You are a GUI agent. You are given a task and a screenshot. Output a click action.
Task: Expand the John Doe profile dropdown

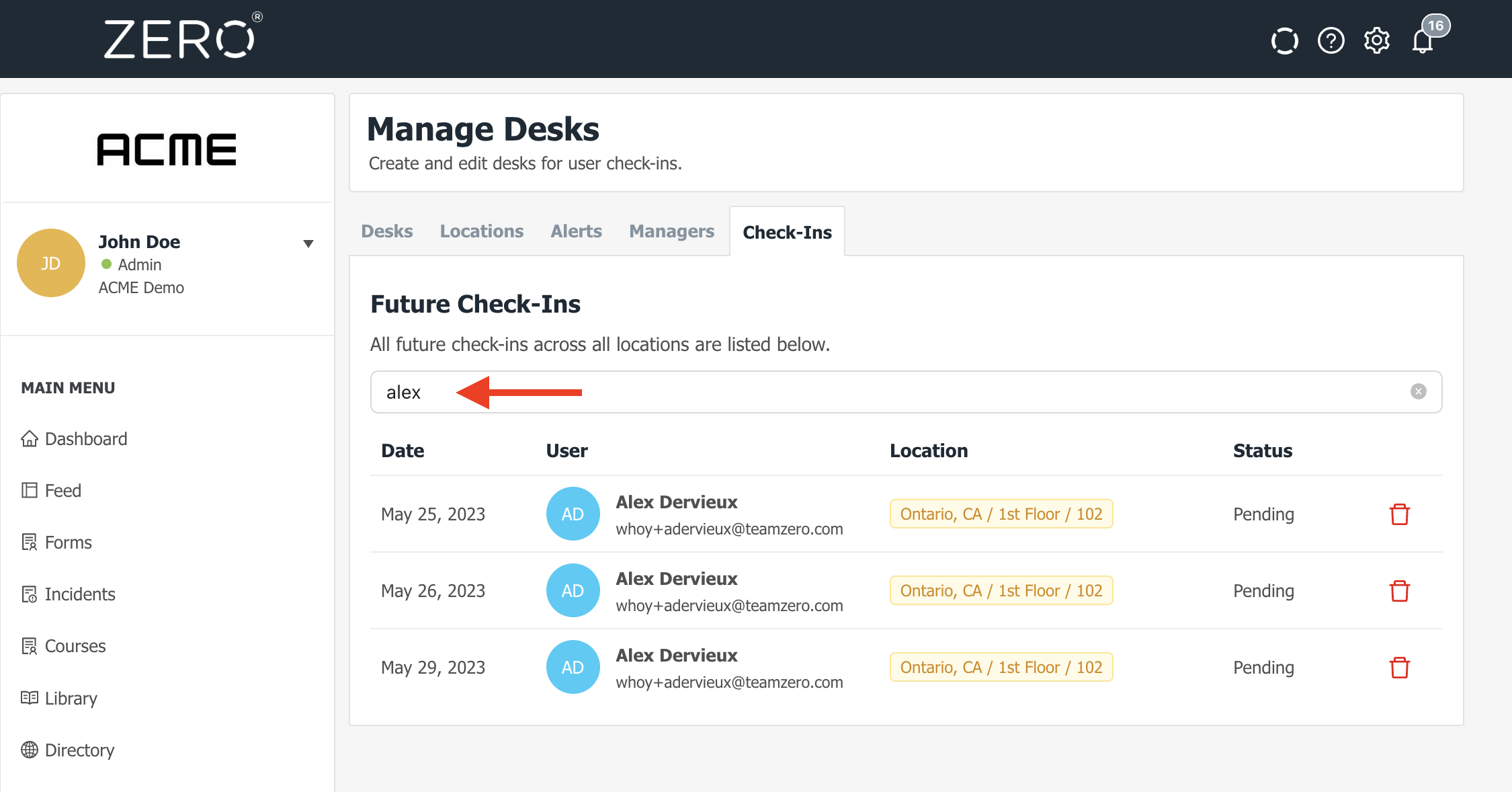point(308,243)
